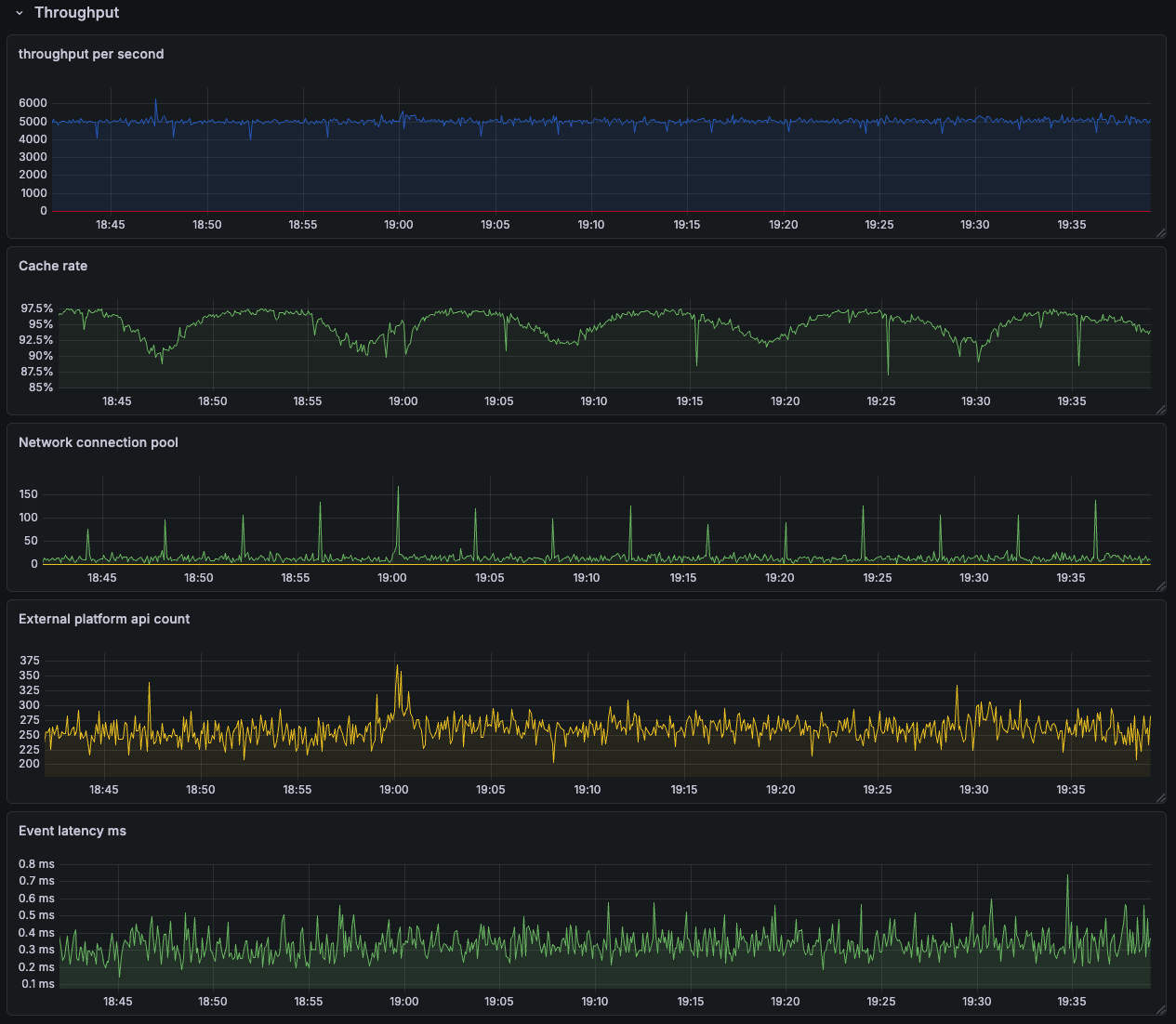Click 1000 y-axis label in throughput panel
Image resolution: width=1176 pixels, height=1024 pixels.
tap(33, 193)
